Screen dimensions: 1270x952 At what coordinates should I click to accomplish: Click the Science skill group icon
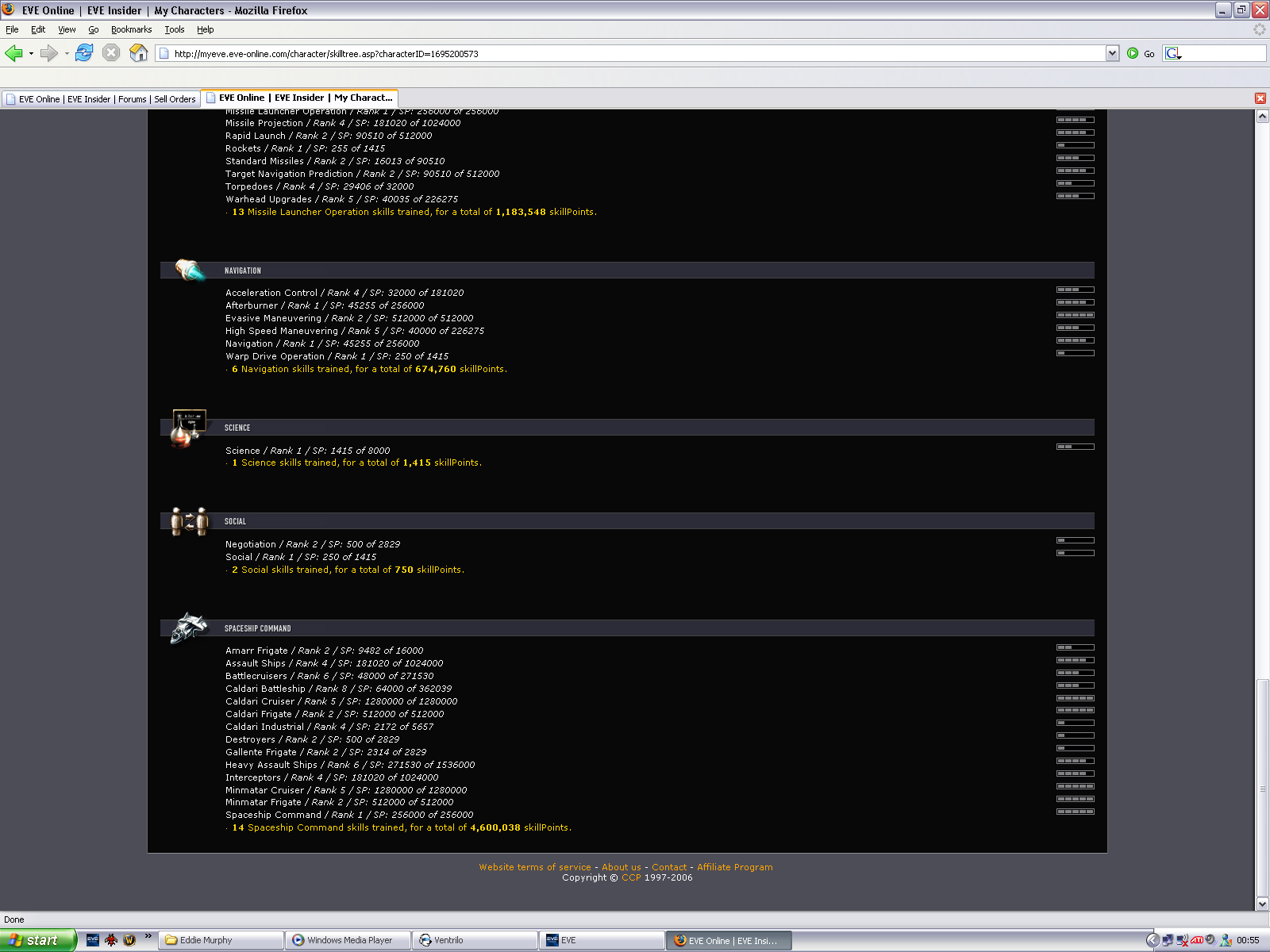tap(188, 428)
